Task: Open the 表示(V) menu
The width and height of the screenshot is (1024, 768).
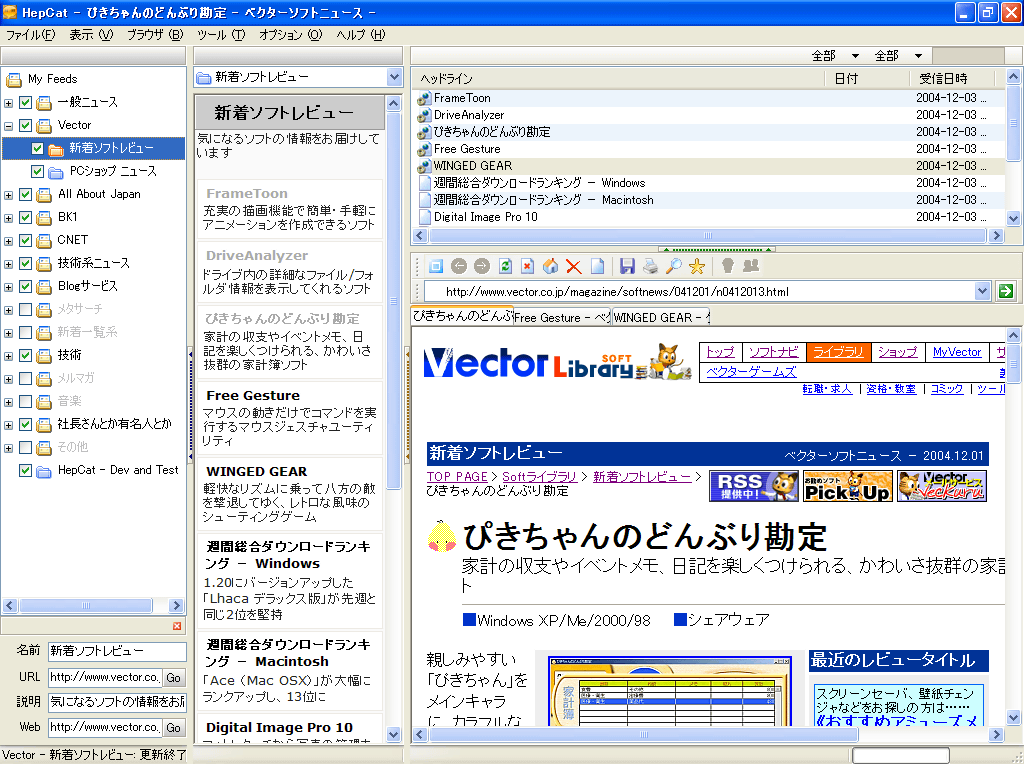Action: pos(91,35)
